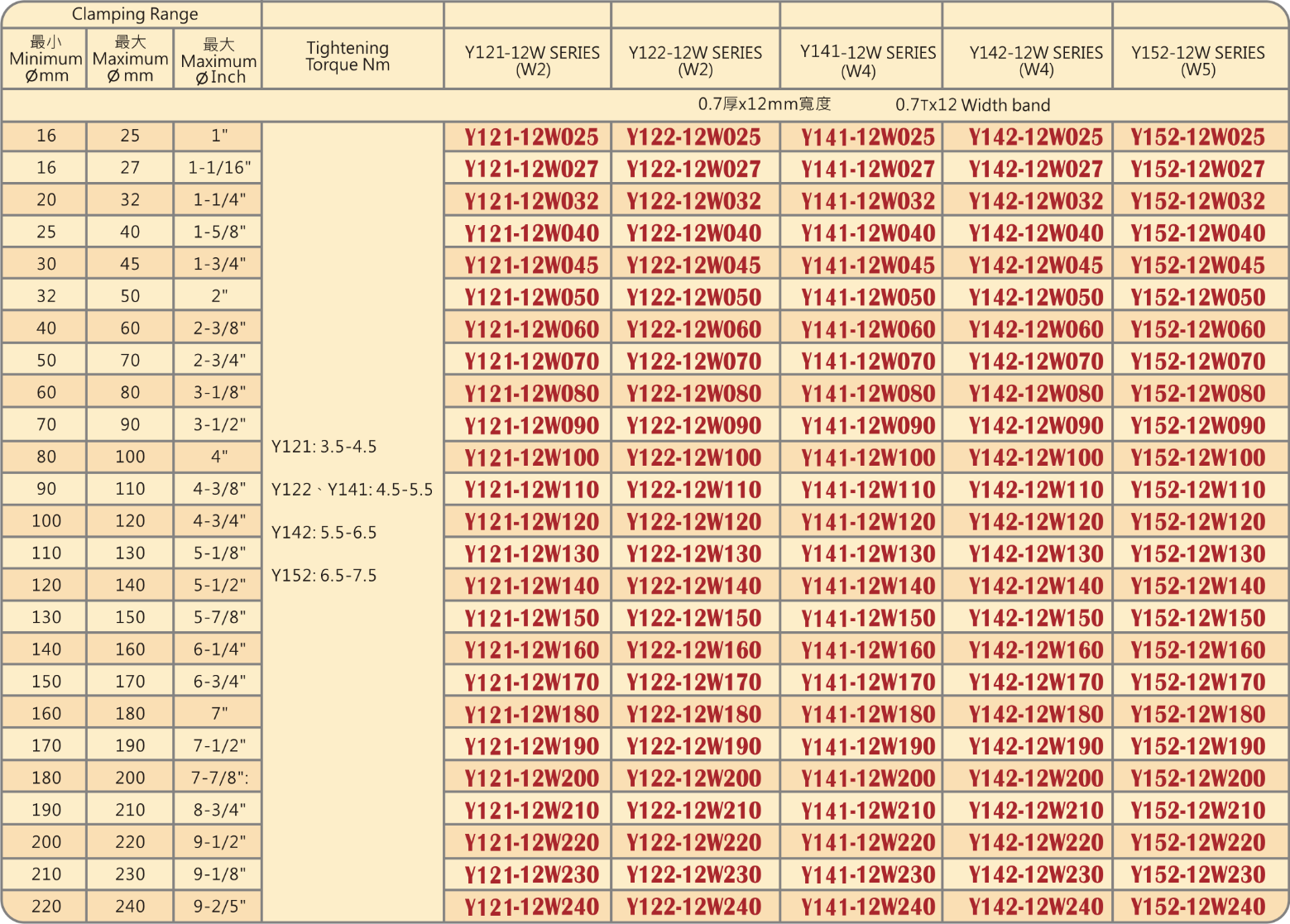
Task: Click torque value Y142: 5.5-6.5
Action: point(324,533)
